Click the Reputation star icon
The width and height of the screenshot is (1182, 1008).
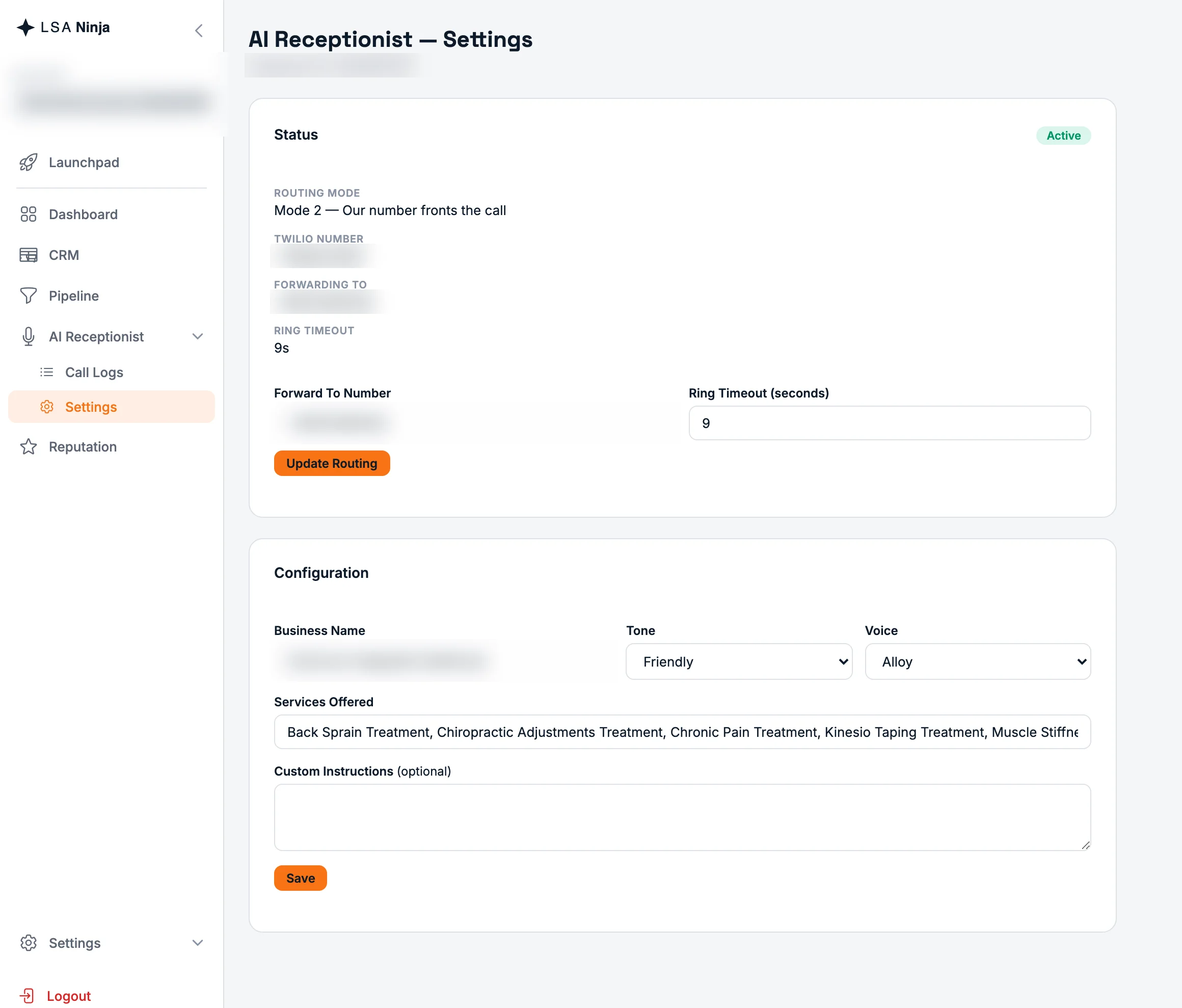point(29,446)
